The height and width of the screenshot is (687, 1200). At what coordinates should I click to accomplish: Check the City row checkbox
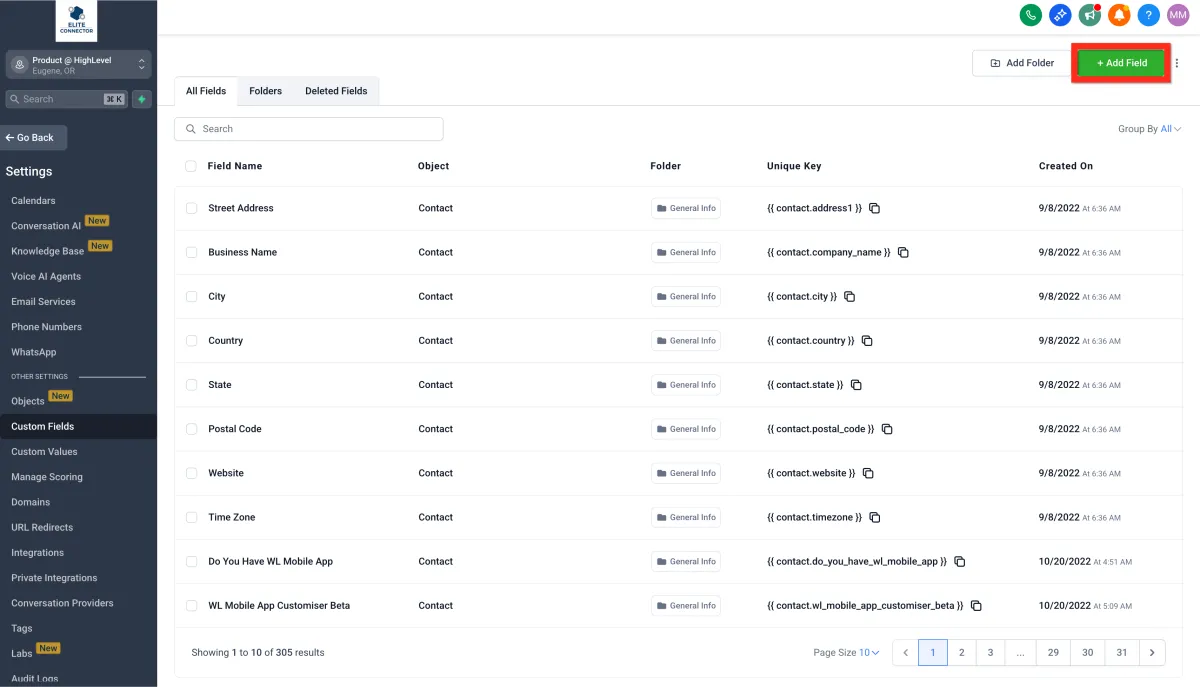191,297
